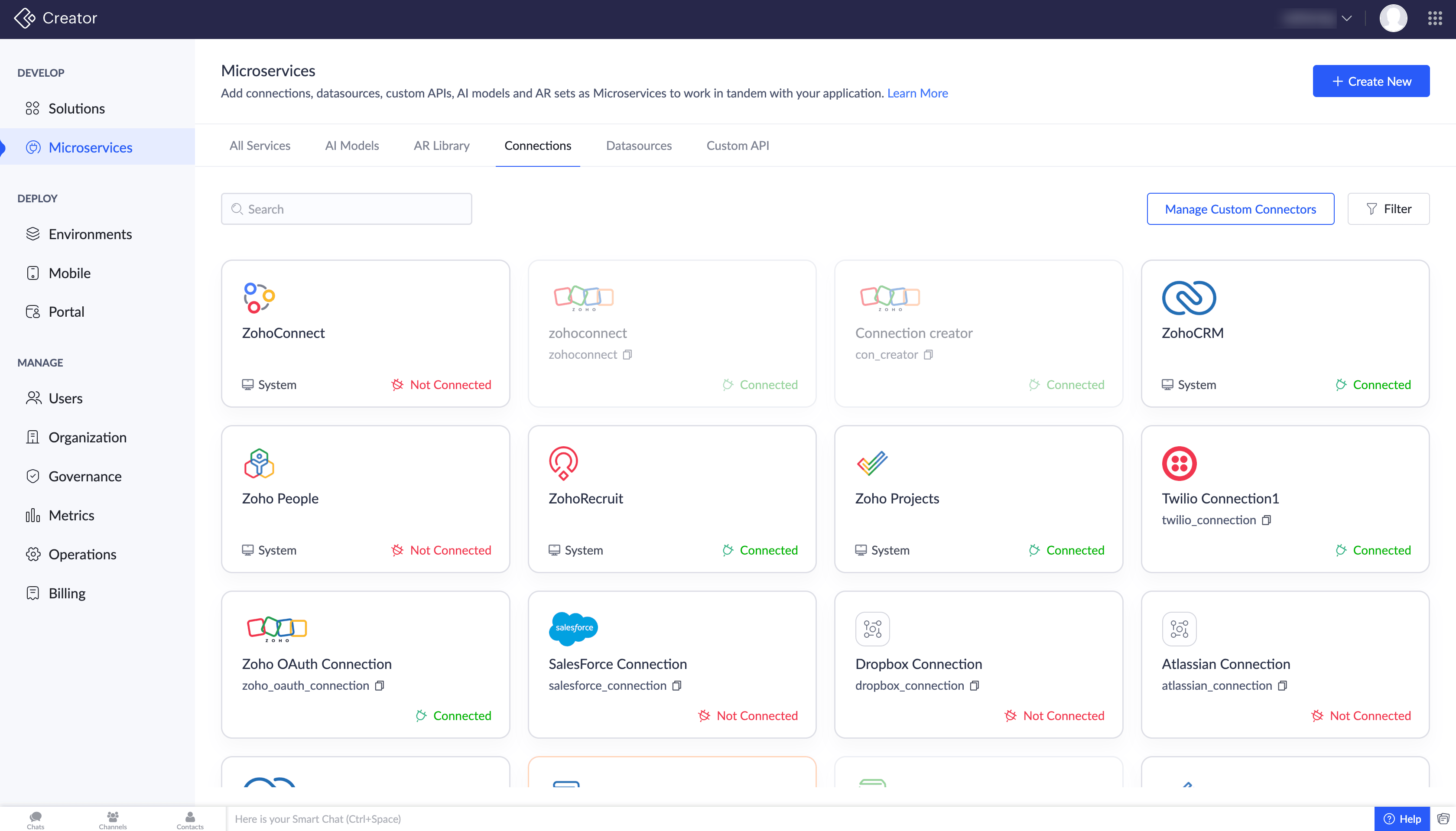Switch to the Datasources tab
The width and height of the screenshot is (1456, 831).
639,146
